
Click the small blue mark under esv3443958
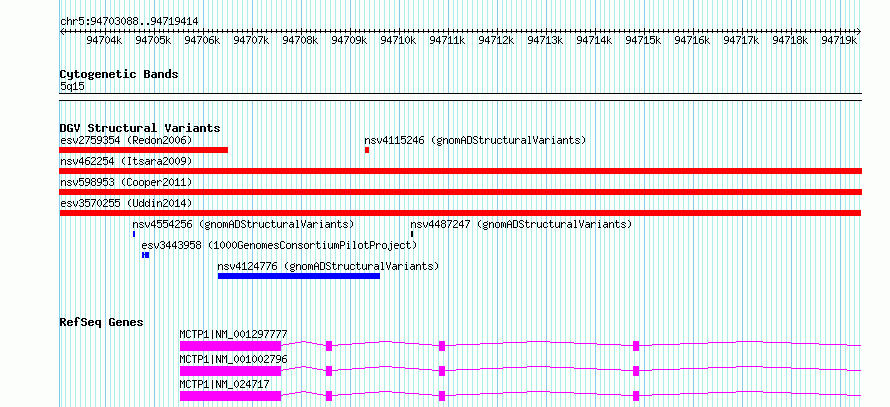pos(146,255)
